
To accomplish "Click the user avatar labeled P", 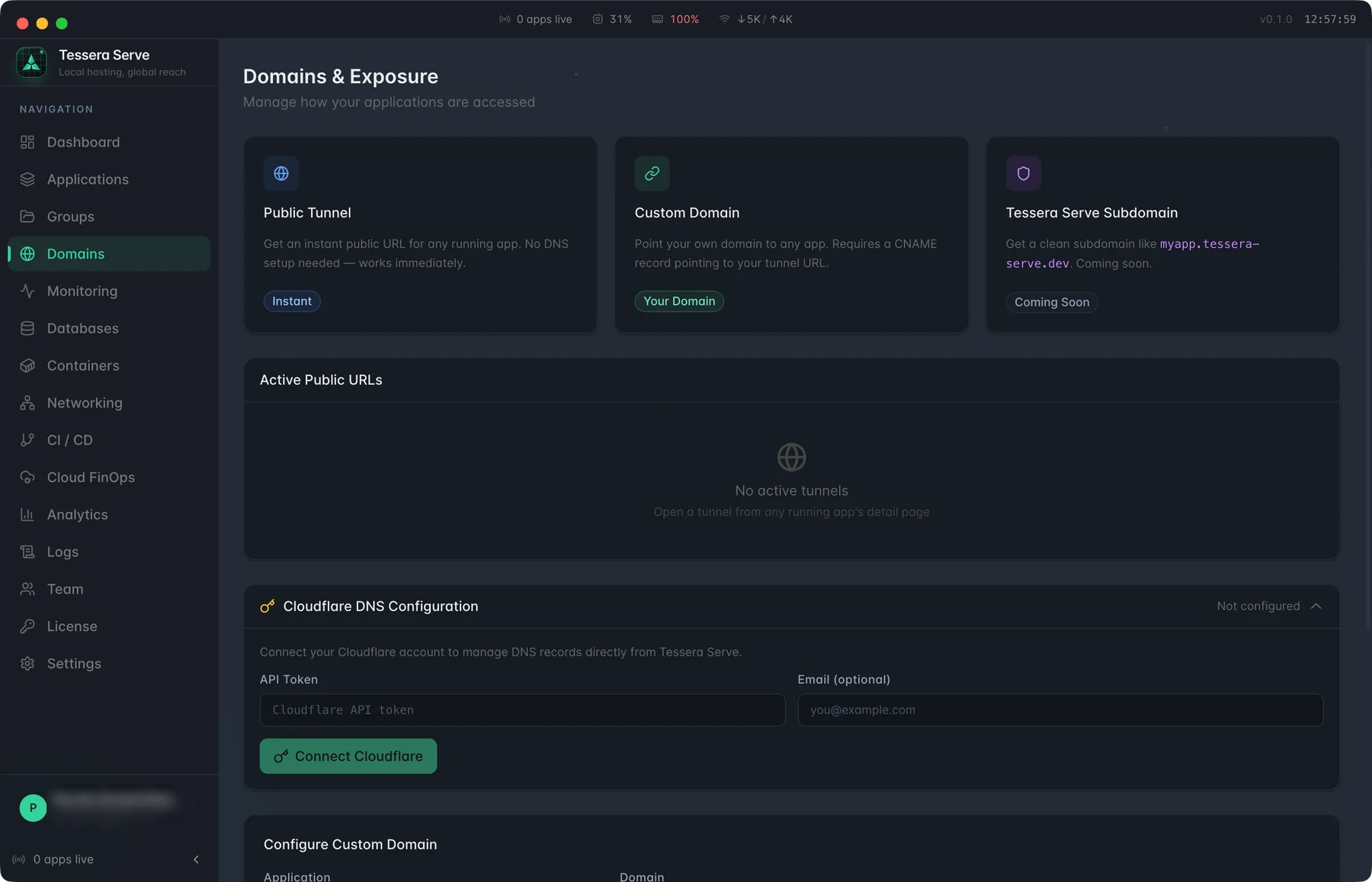I will coord(33,807).
